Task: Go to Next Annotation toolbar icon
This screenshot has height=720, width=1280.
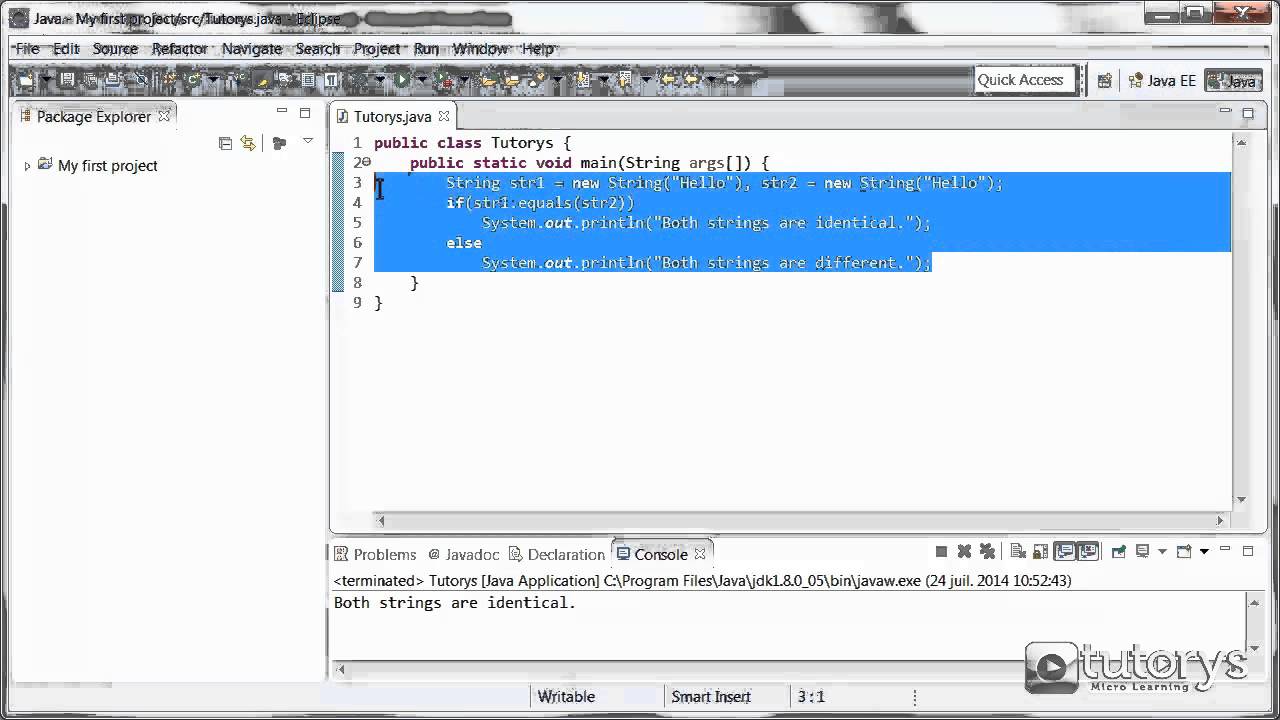Action: pyautogui.click(x=584, y=80)
